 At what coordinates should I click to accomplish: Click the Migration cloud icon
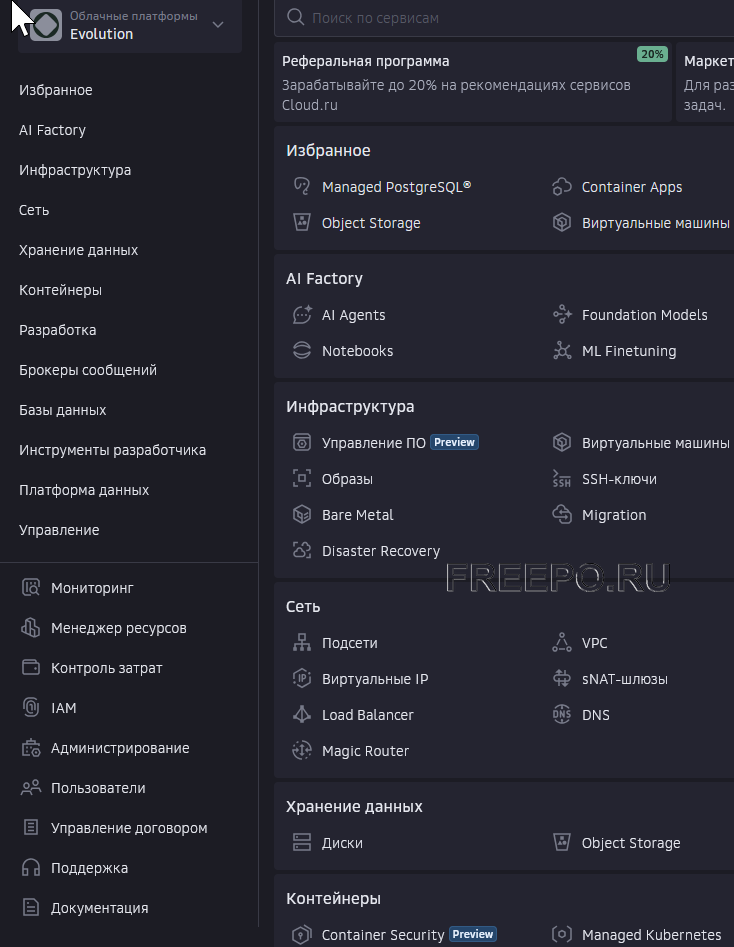pyautogui.click(x=562, y=515)
